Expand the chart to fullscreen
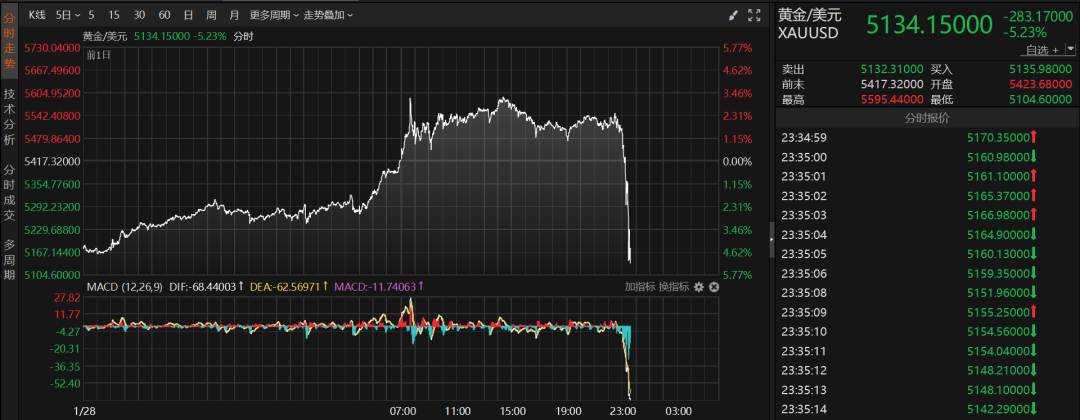The width and height of the screenshot is (1080, 420). tap(754, 14)
